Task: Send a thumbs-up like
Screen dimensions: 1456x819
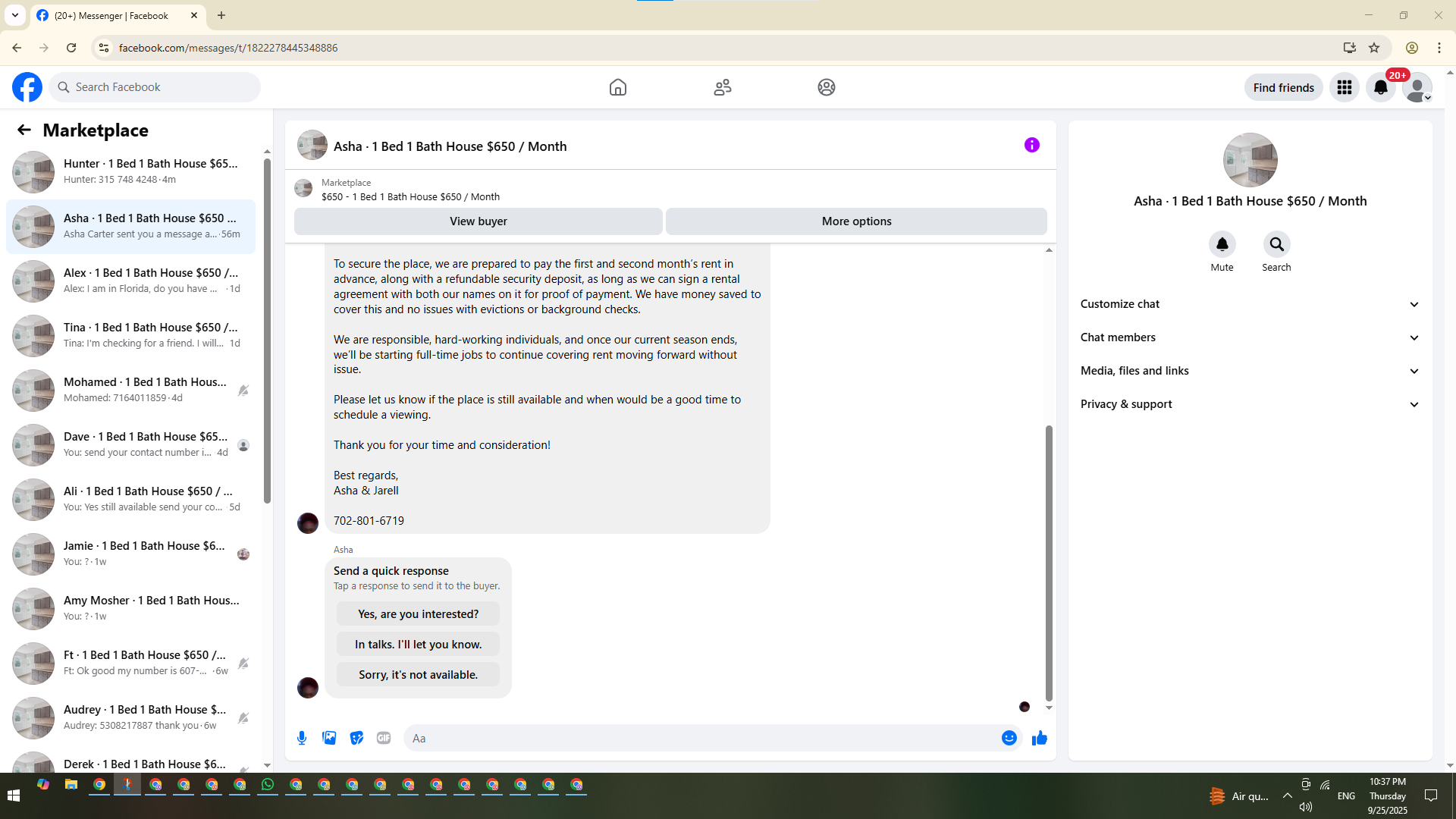Action: click(x=1039, y=738)
